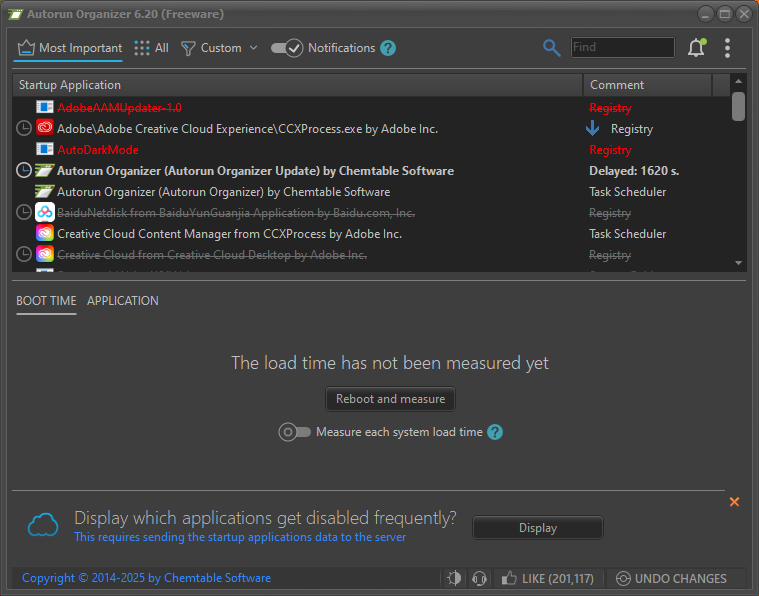Image resolution: width=759 pixels, height=596 pixels.
Task: Switch to All entries view
Action: (151, 48)
